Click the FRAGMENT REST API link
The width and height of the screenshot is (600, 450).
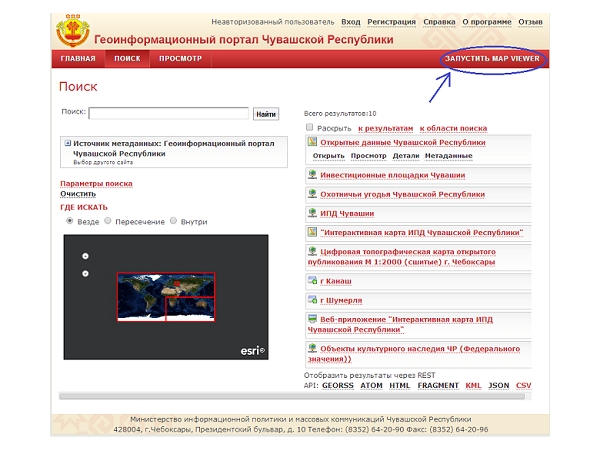coord(438,385)
